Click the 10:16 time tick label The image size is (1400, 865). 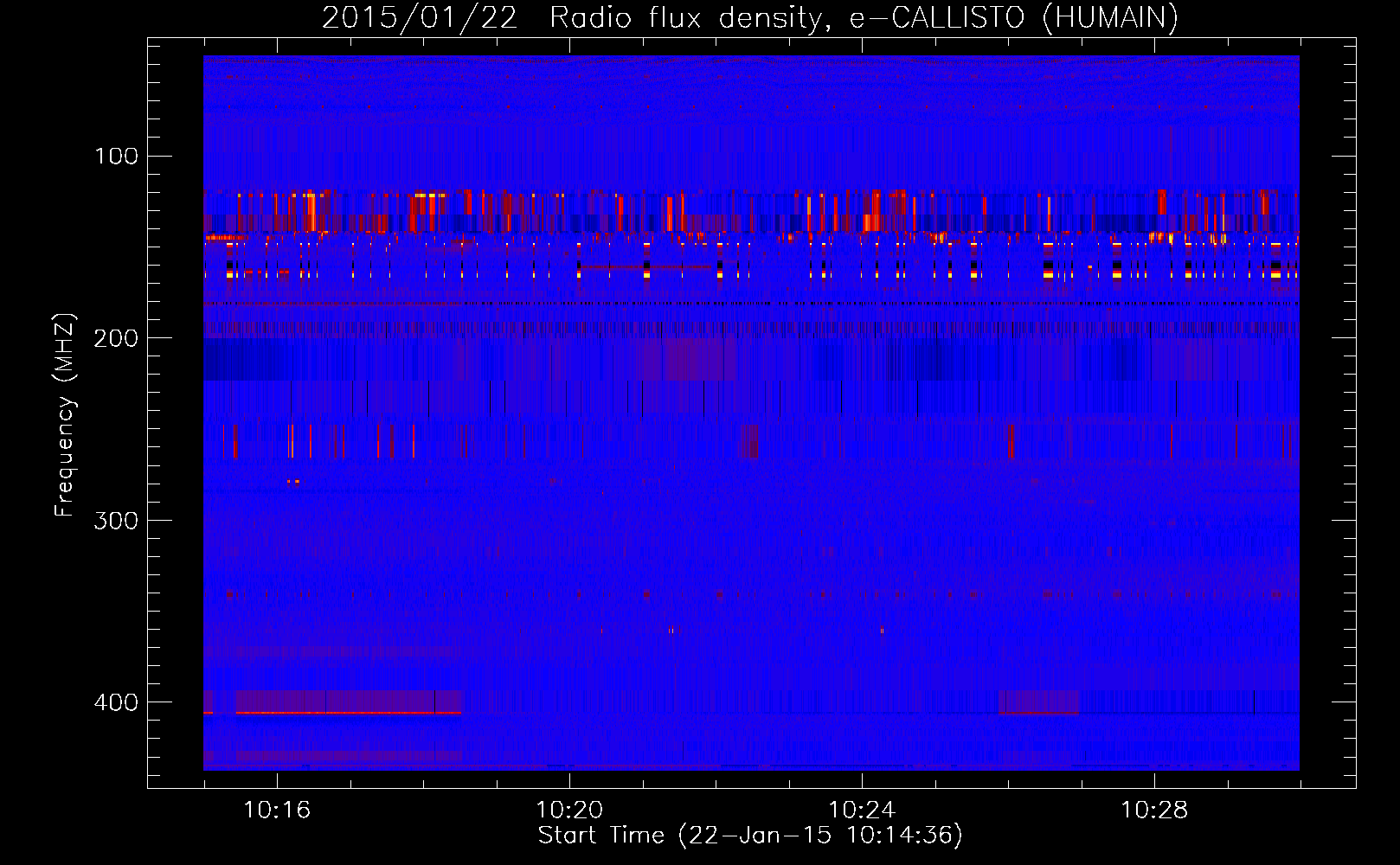277,811
